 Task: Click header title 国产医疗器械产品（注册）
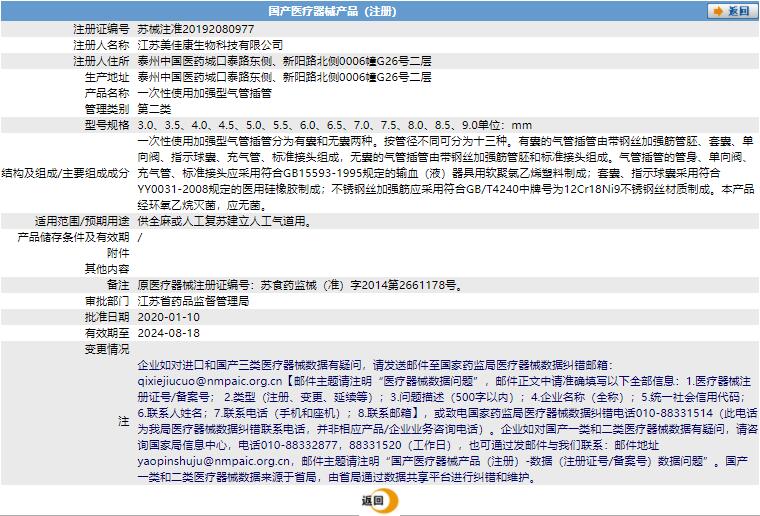332,11
